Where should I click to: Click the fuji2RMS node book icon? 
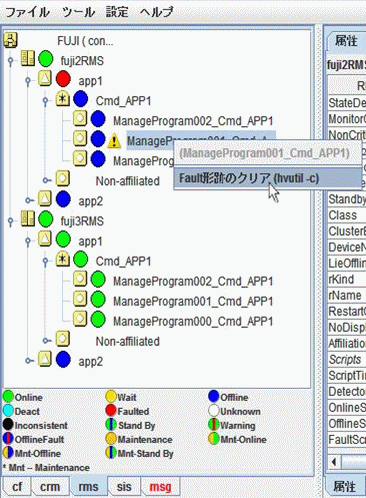(27, 58)
